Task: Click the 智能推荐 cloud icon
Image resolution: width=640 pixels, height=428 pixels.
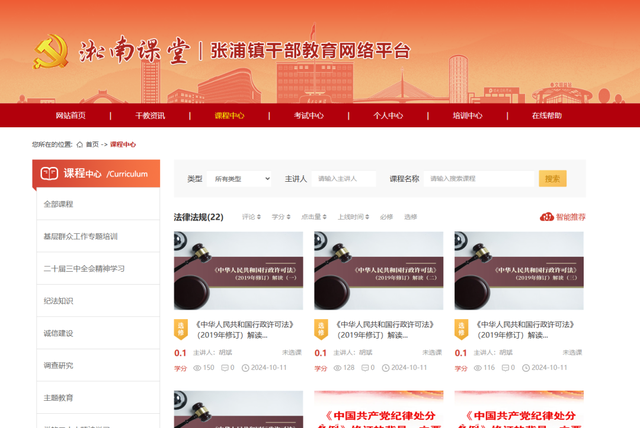Action: (x=547, y=216)
